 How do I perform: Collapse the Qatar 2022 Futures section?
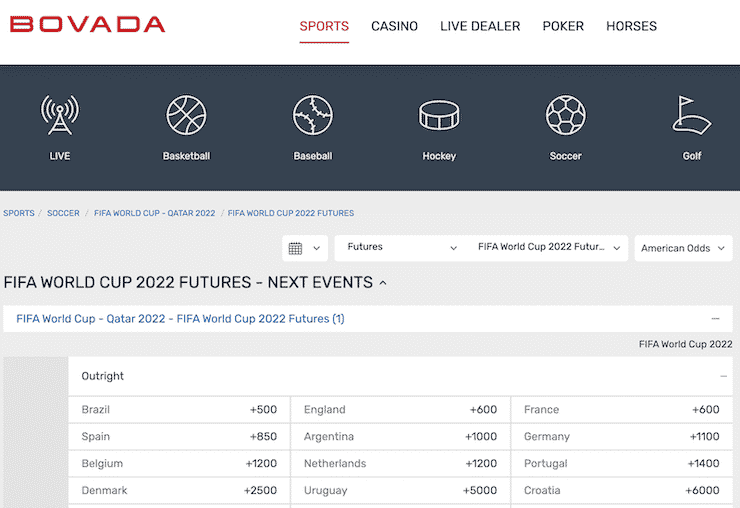pos(715,319)
